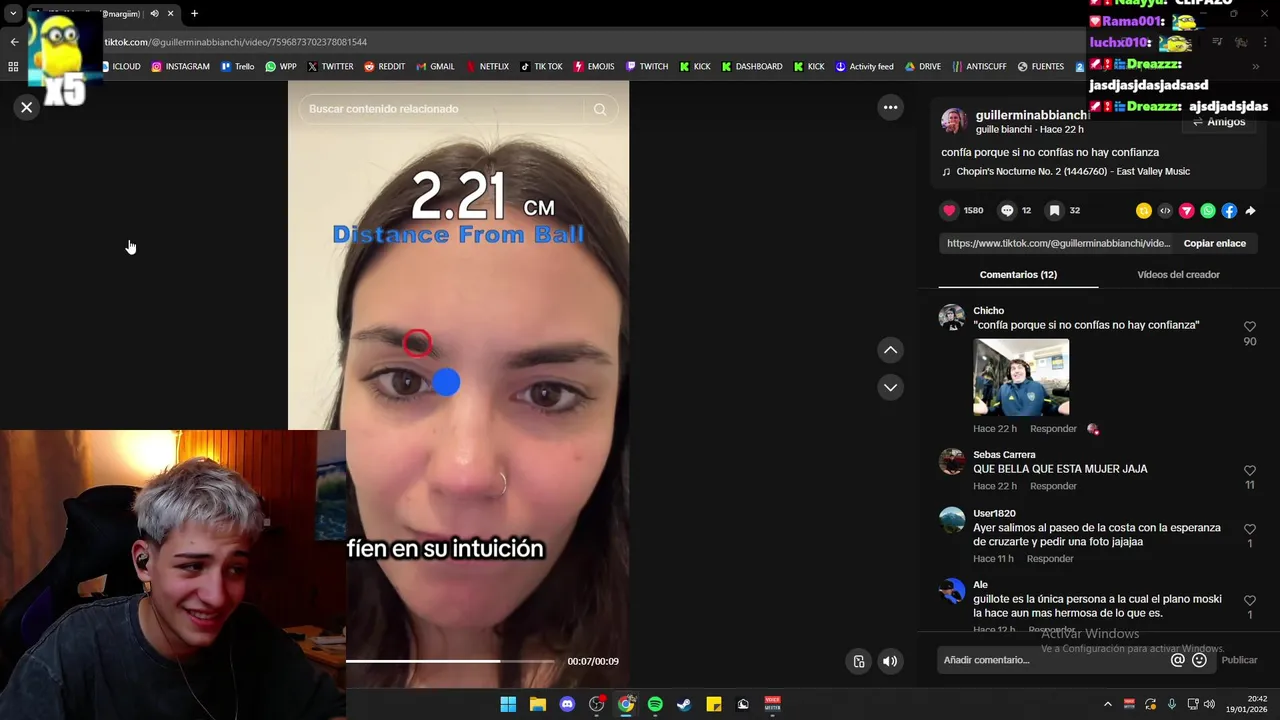This screenshot has height=720, width=1280.
Task: Open a new browser tab with plus
Action: [x=194, y=14]
